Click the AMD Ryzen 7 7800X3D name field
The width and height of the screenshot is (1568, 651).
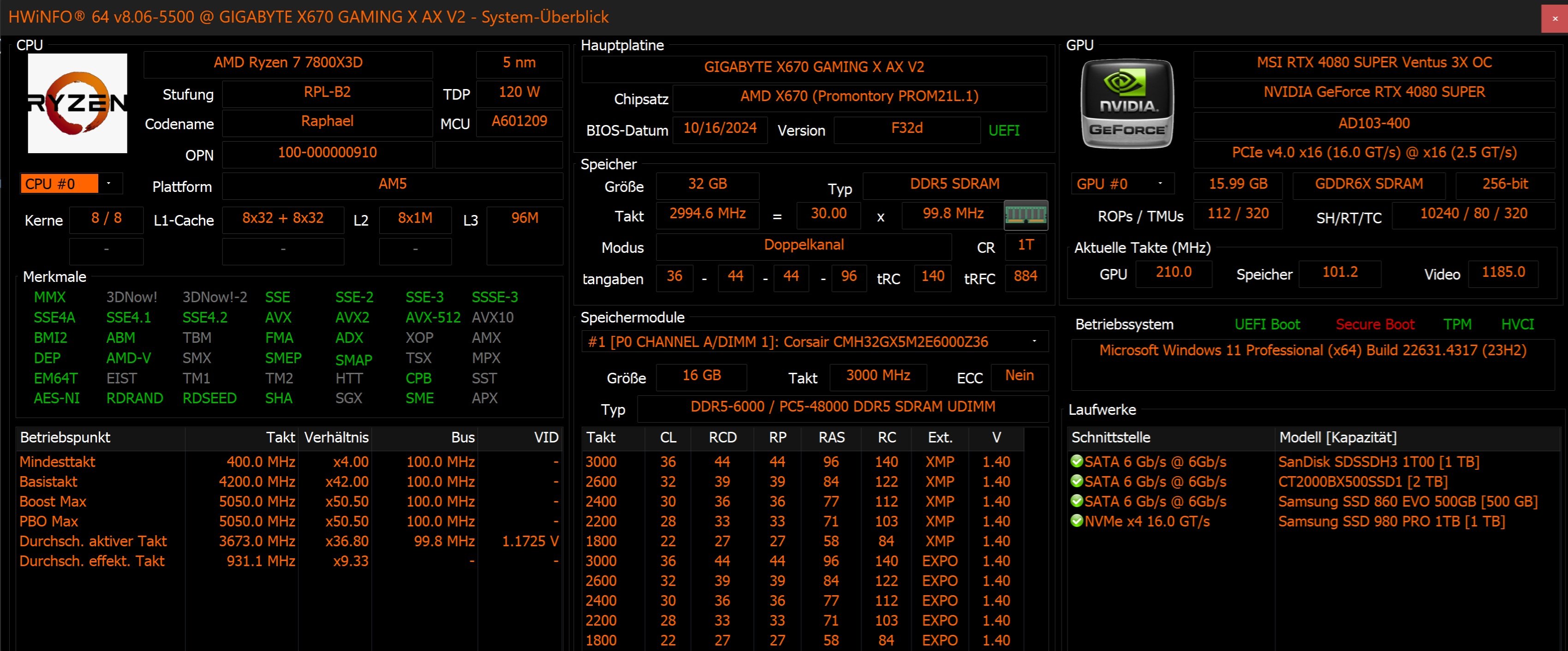pos(288,63)
